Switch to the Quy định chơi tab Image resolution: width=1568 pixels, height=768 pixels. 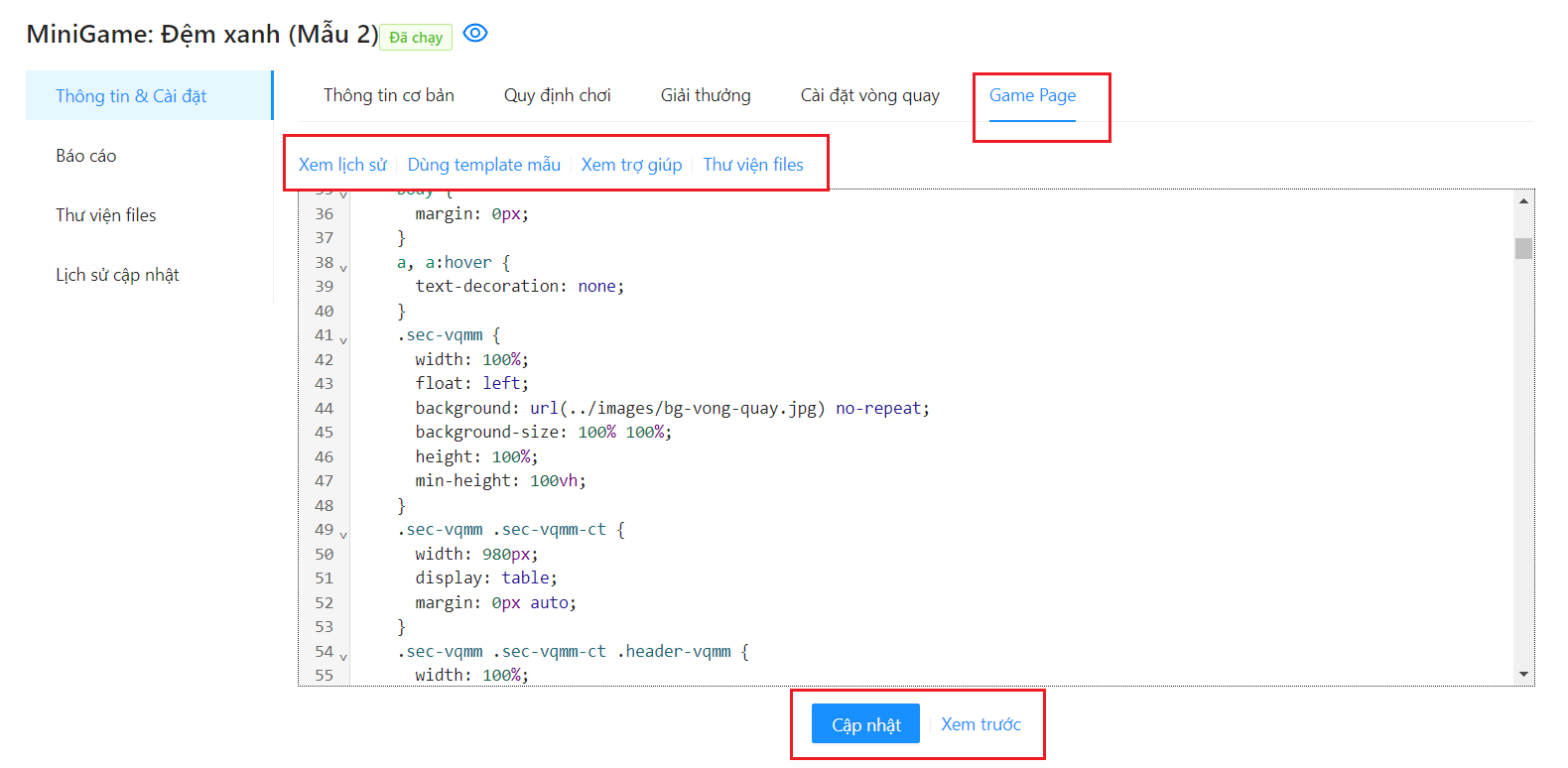557,95
